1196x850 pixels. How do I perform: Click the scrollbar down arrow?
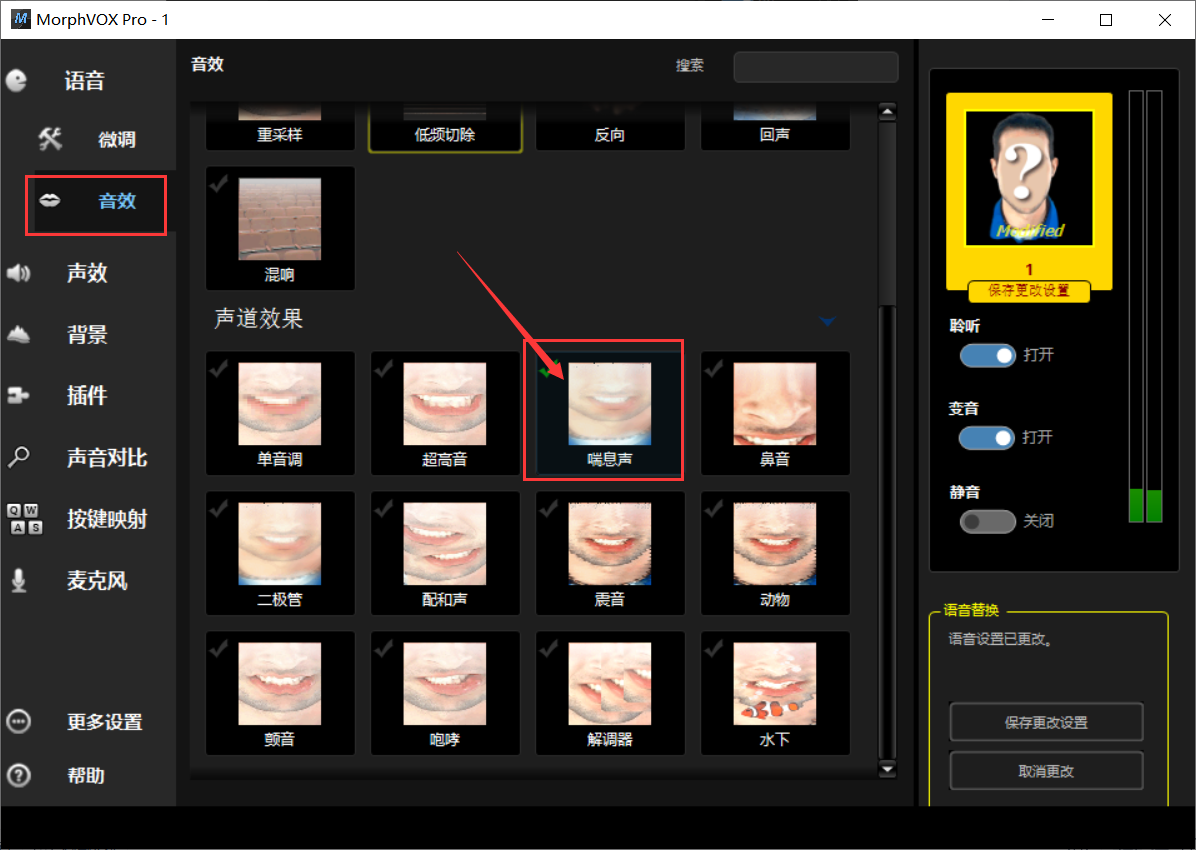click(x=887, y=768)
